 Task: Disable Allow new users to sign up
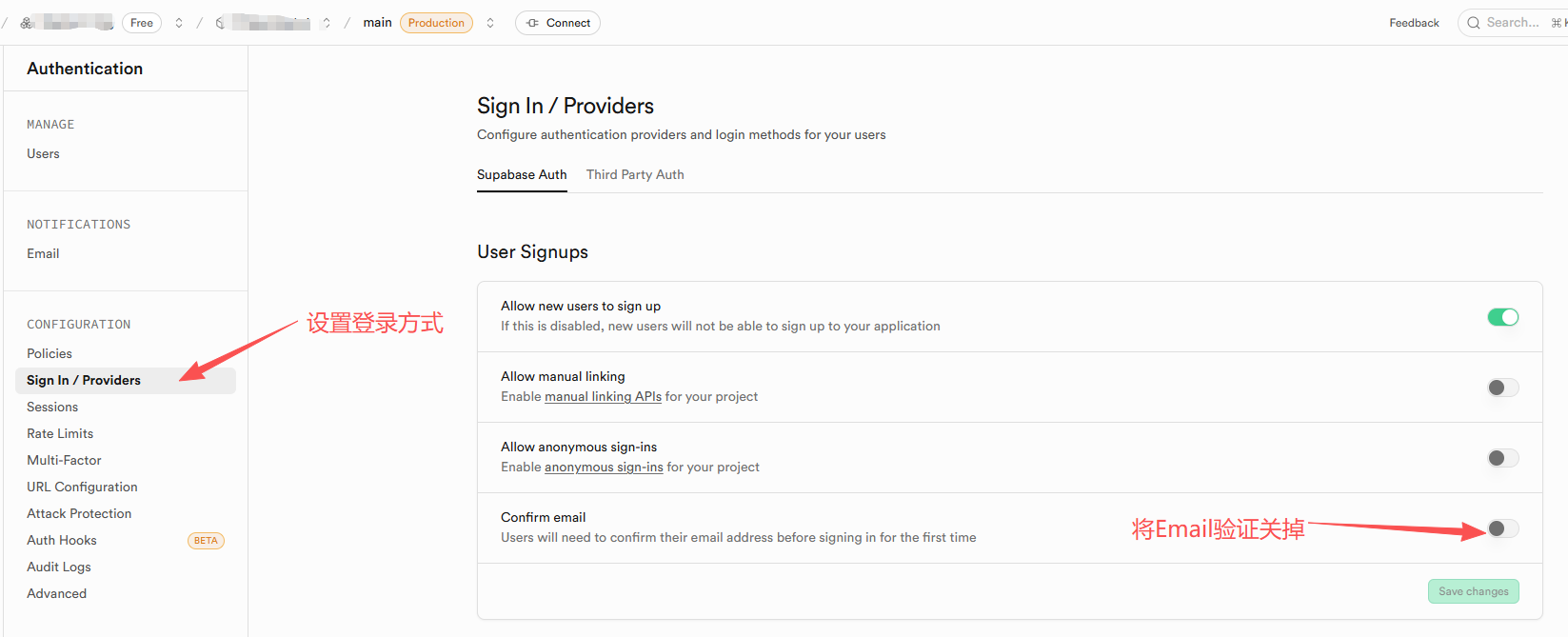1502,317
